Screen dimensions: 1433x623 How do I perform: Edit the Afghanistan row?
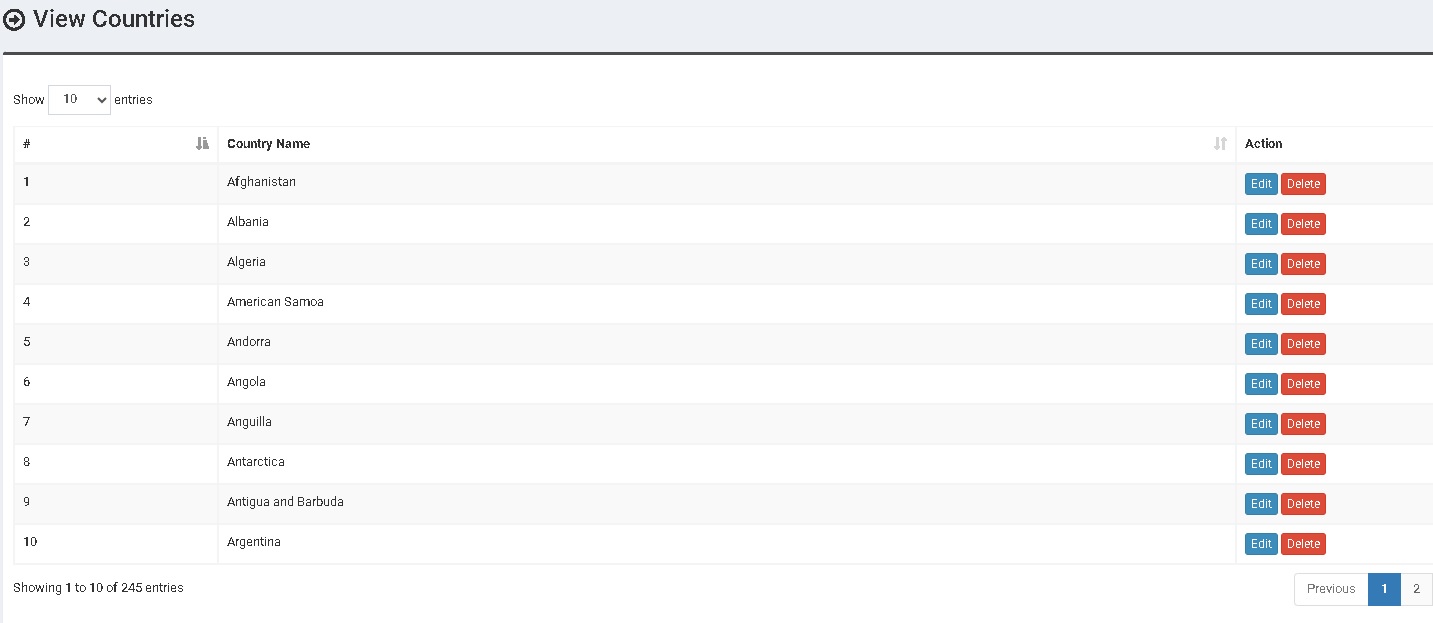click(1261, 184)
